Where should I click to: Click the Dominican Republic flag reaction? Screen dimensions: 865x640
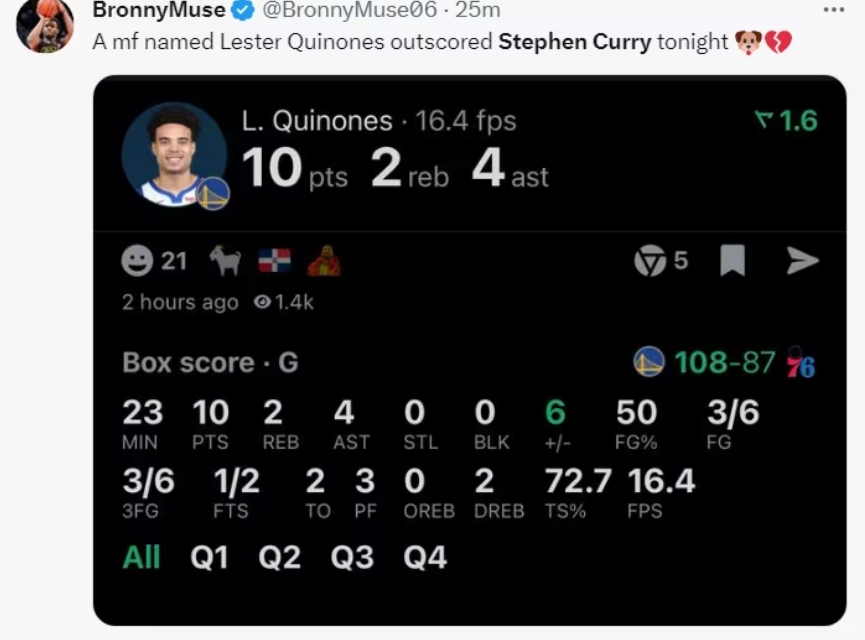[x=274, y=261]
